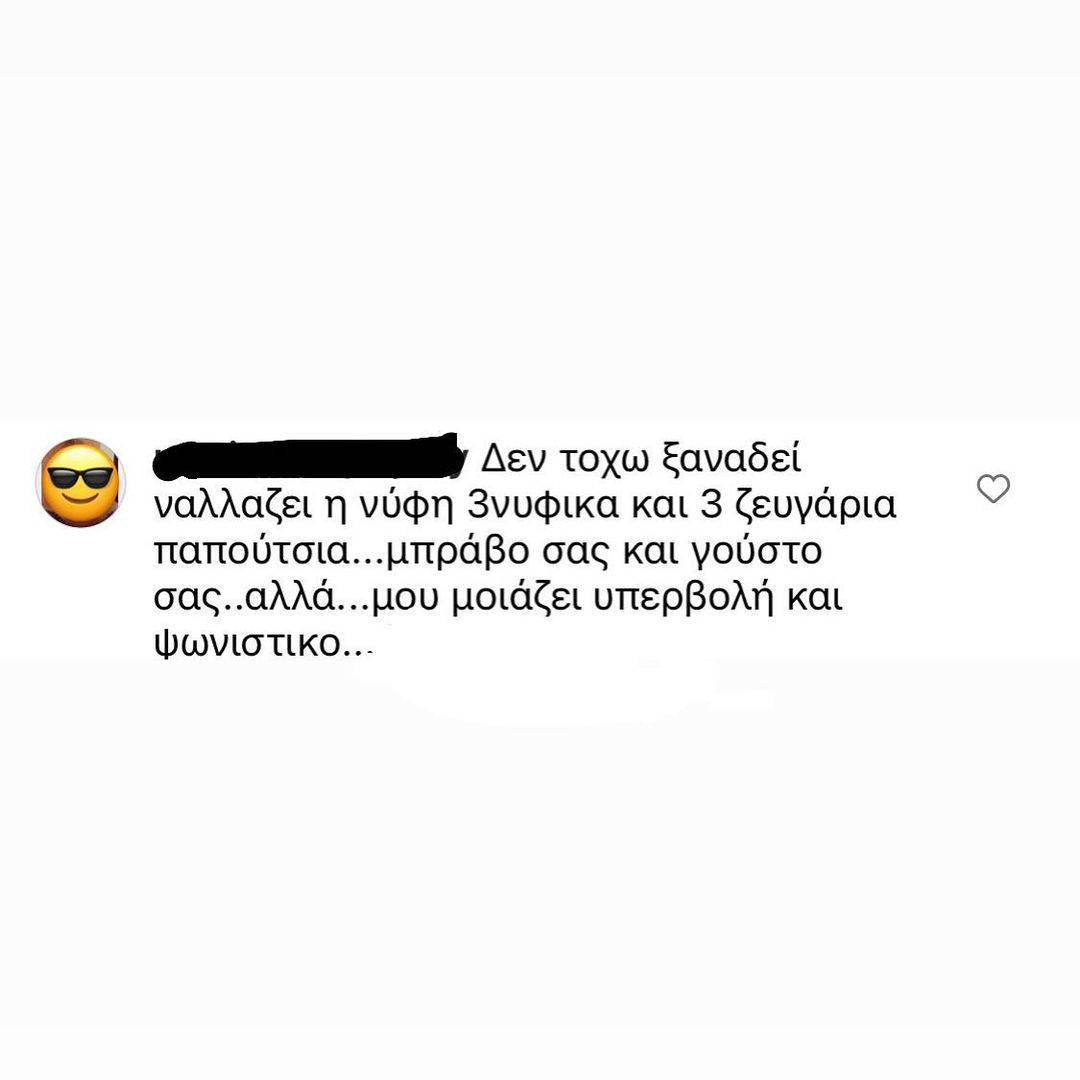Select the last word 'ψωνιστικο'
This screenshot has height=1080, width=1080.
(248, 645)
